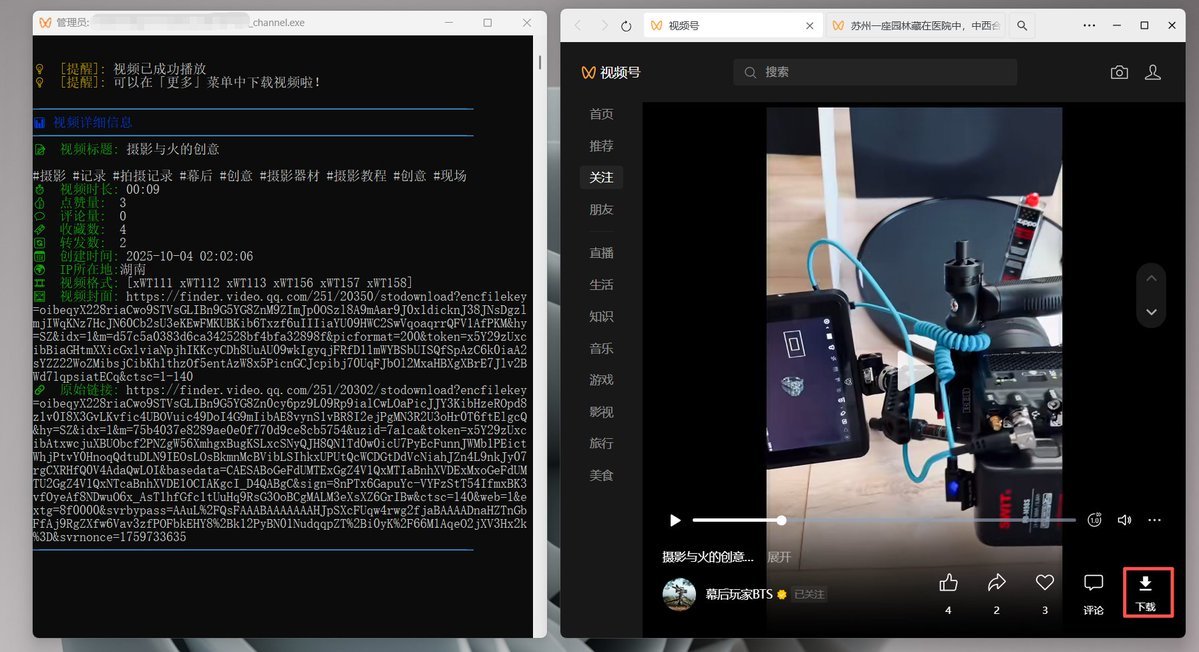Open the three-dot menu in title bar
The height and width of the screenshot is (652, 1199).
tap(1089, 25)
